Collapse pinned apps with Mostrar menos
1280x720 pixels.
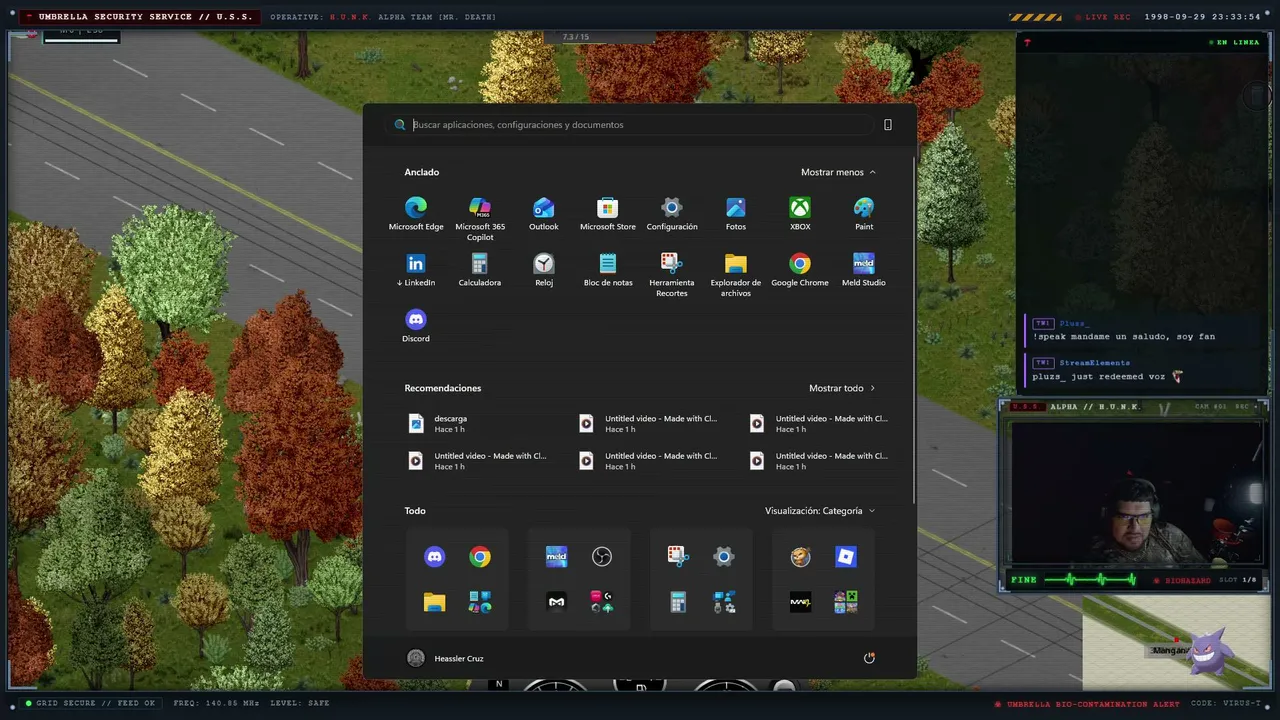coord(838,172)
